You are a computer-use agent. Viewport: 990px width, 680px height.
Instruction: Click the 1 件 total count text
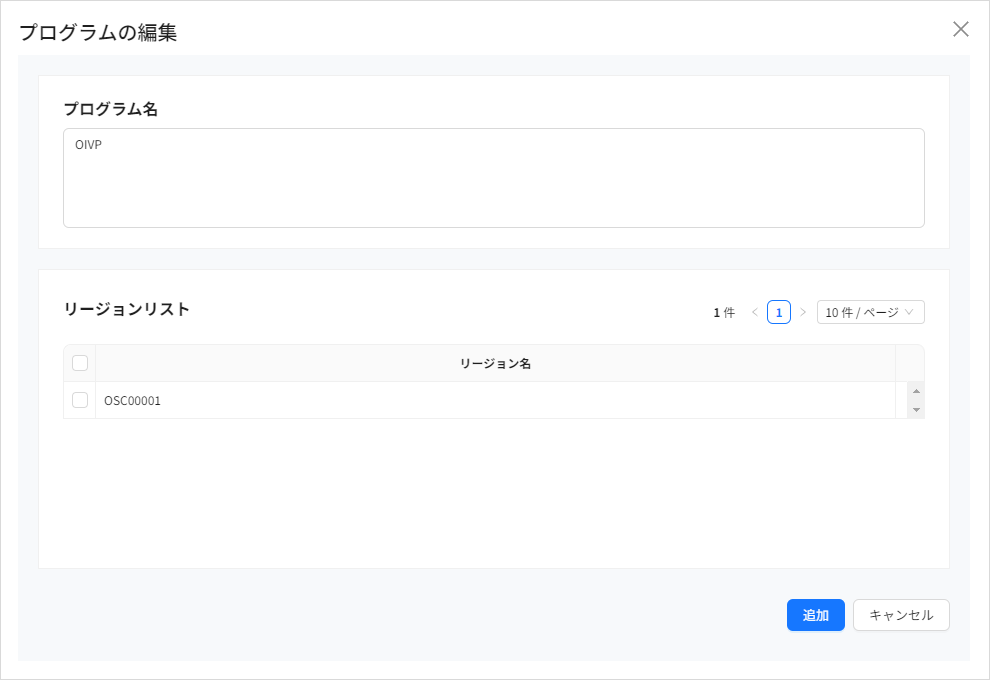[723, 312]
